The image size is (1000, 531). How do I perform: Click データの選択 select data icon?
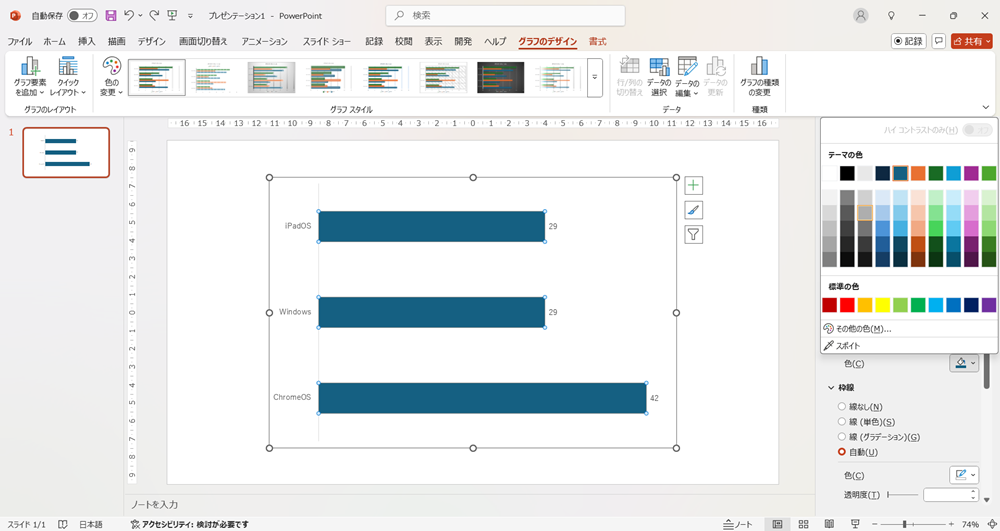click(659, 76)
